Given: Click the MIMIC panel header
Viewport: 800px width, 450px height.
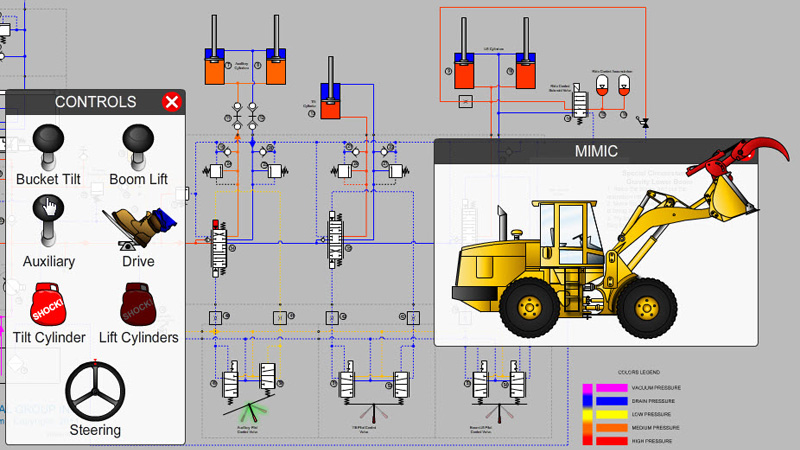Looking at the screenshot, I should 595,151.
